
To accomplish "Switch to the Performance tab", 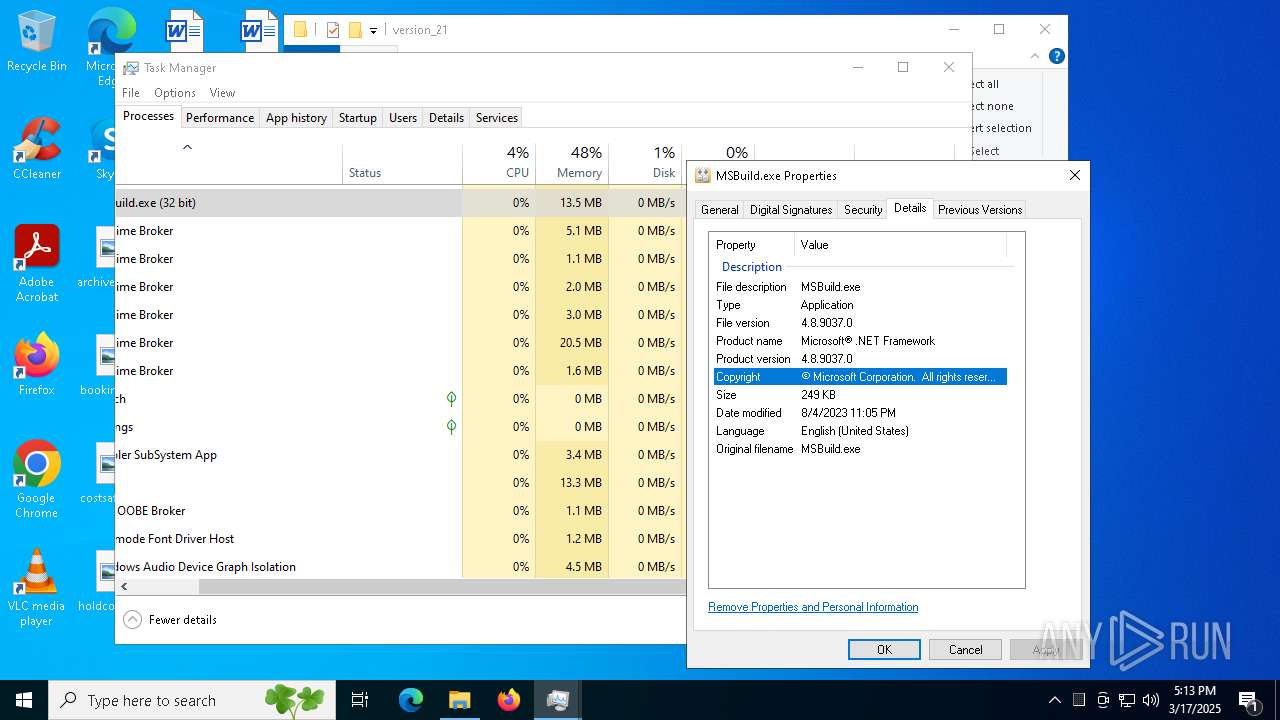I will click(x=220, y=118).
